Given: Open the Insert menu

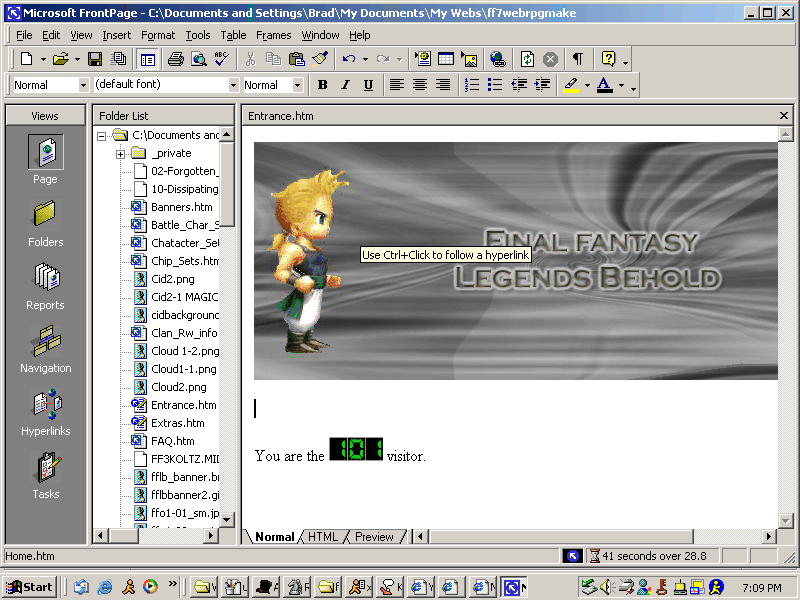Looking at the screenshot, I should coord(116,35).
